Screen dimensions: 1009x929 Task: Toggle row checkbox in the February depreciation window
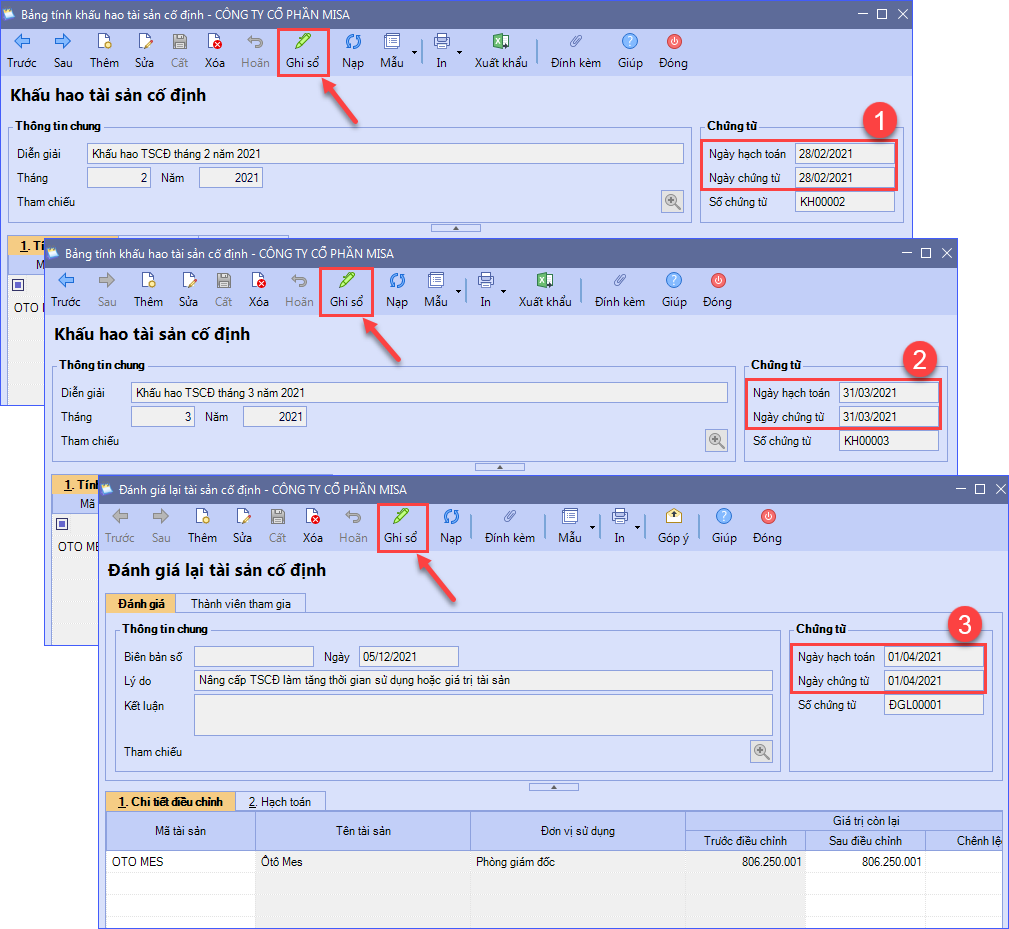[x=18, y=285]
